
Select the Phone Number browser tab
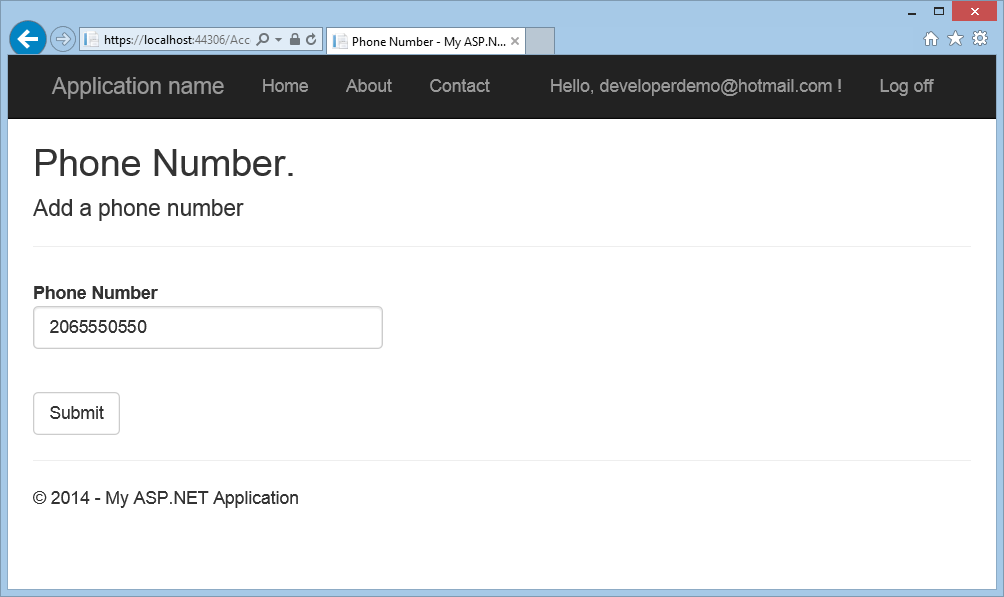click(x=425, y=41)
